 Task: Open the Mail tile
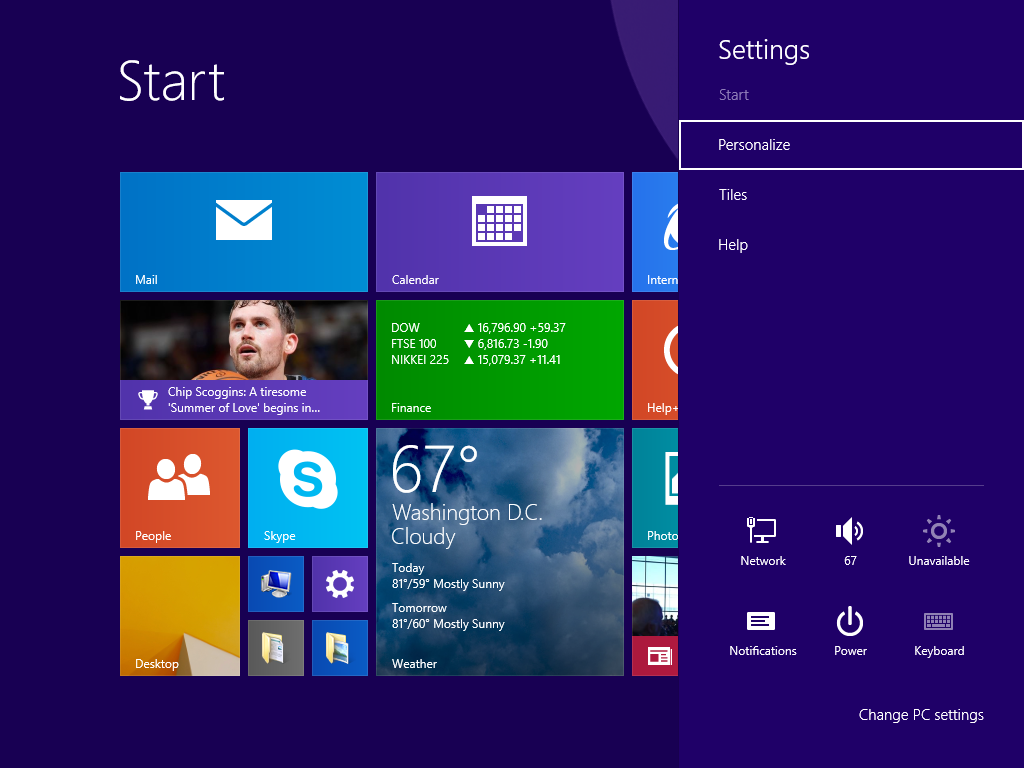243,231
